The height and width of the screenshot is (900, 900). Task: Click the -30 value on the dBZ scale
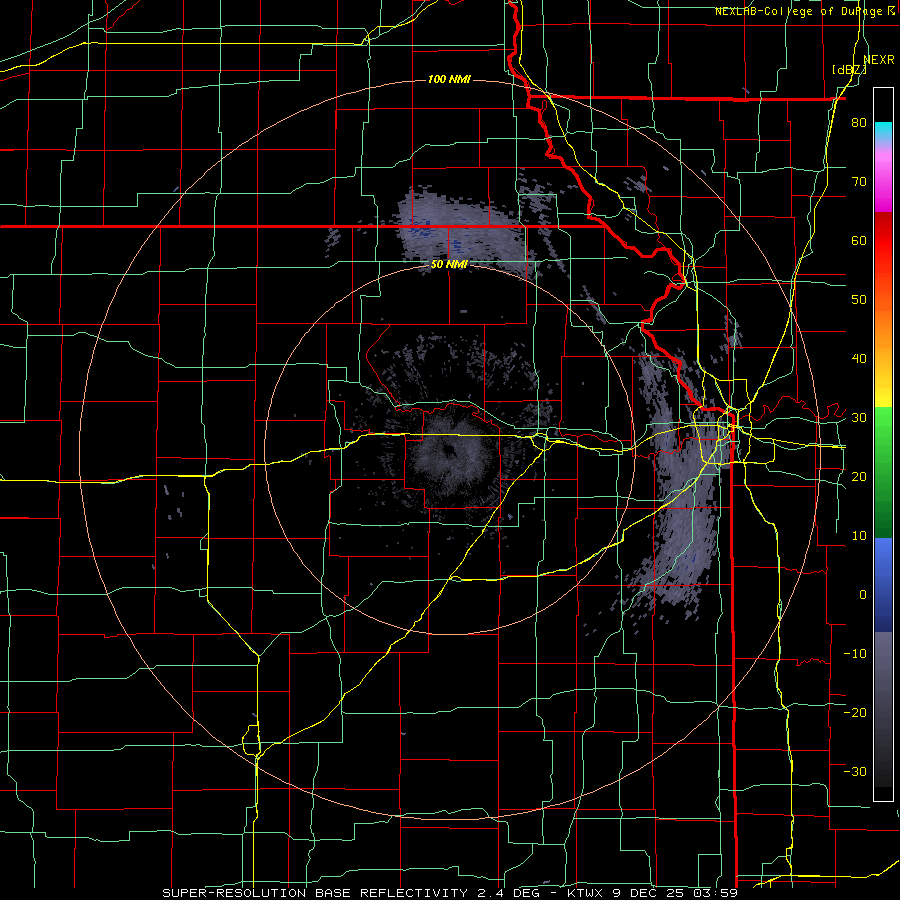[x=855, y=771]
